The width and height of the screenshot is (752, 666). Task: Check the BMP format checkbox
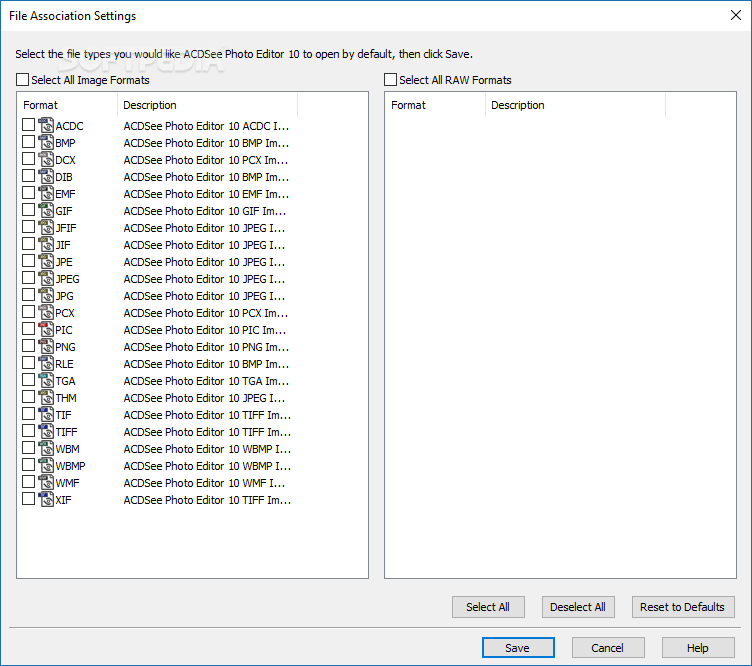tap(28, 141)
